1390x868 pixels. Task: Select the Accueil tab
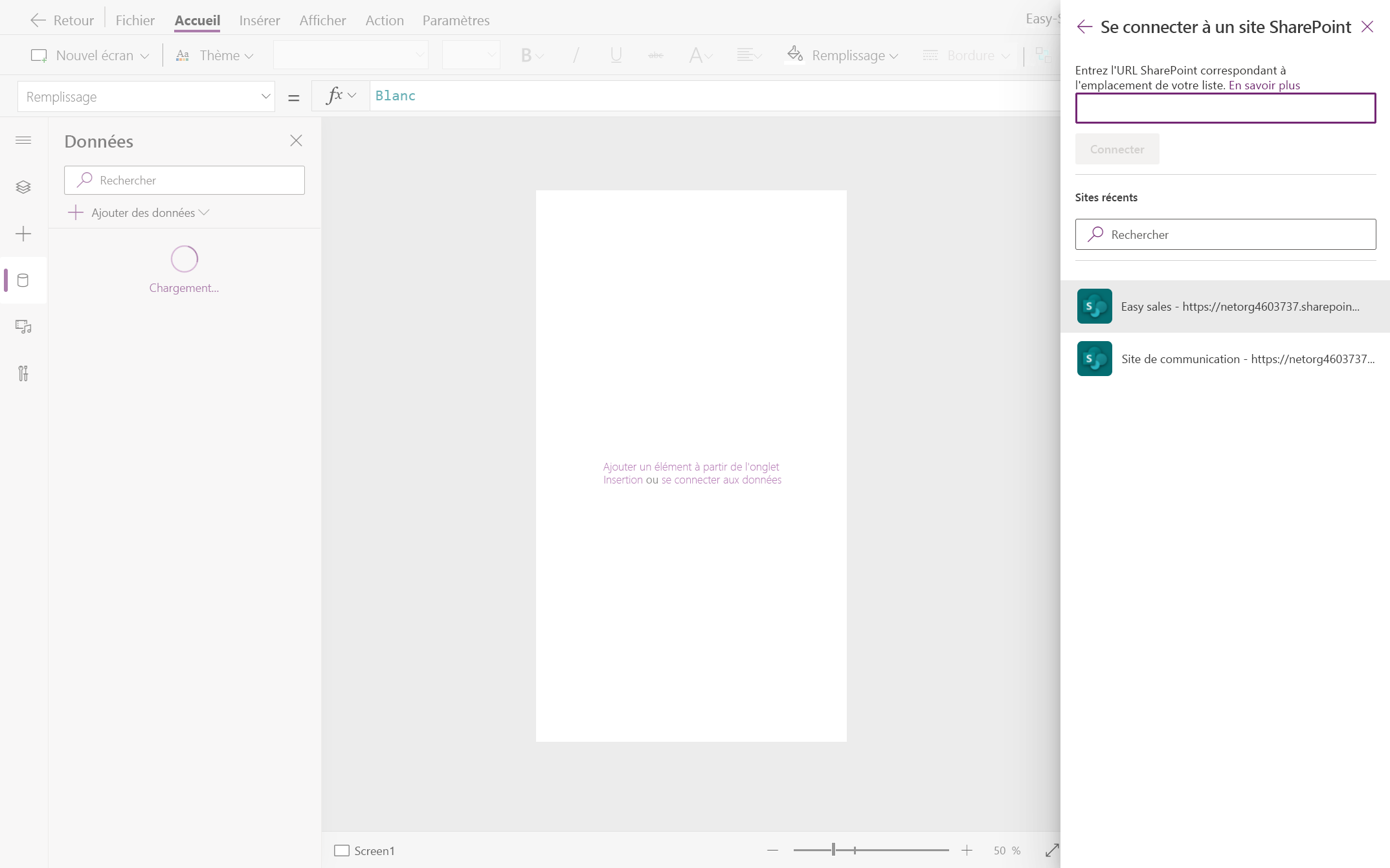pyautogui.click(x=197, y=20)
